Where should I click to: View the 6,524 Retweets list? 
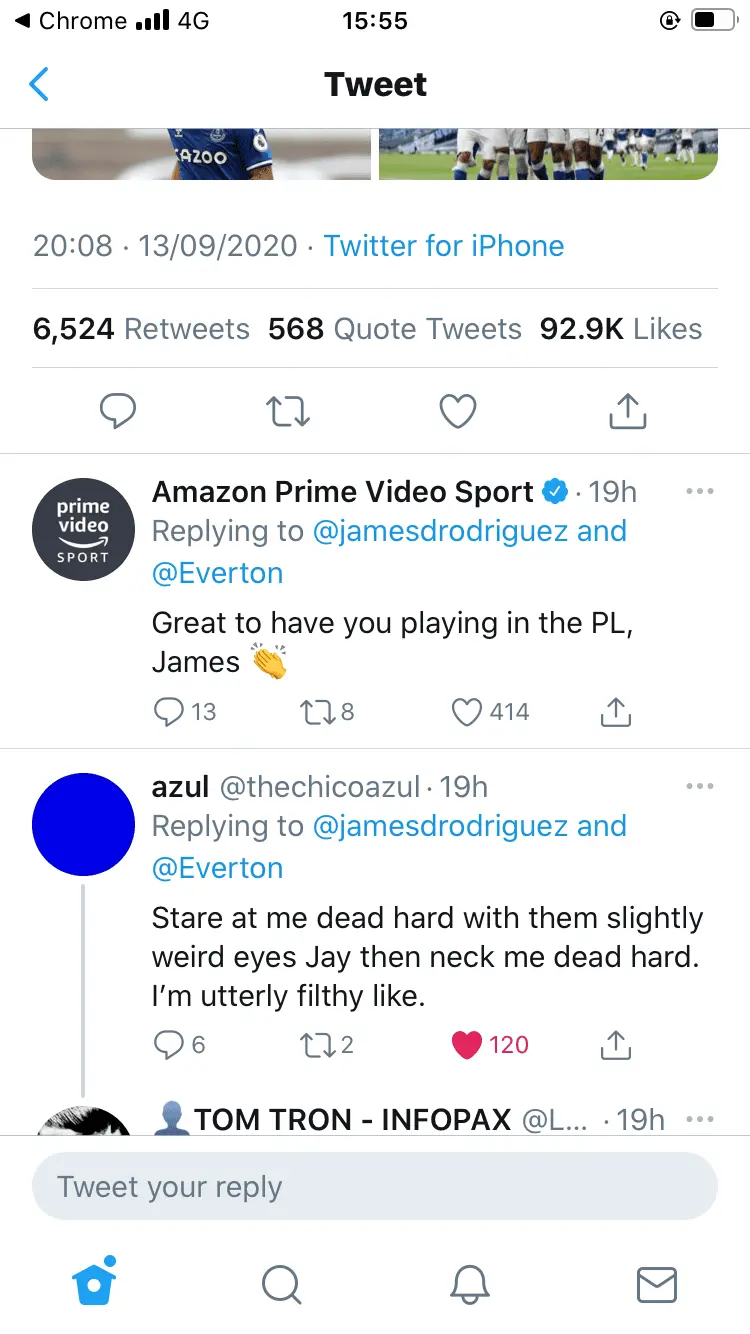(x=141, y=329)
